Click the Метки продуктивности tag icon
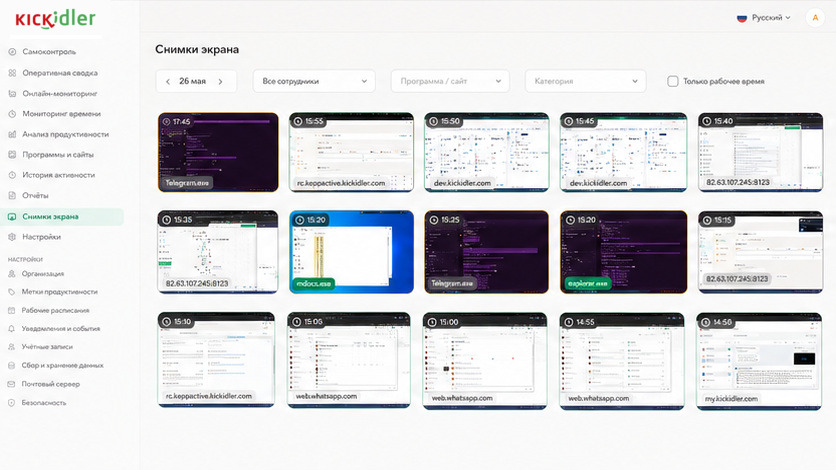Screen dimensions: 836x470 coord(12,291)
